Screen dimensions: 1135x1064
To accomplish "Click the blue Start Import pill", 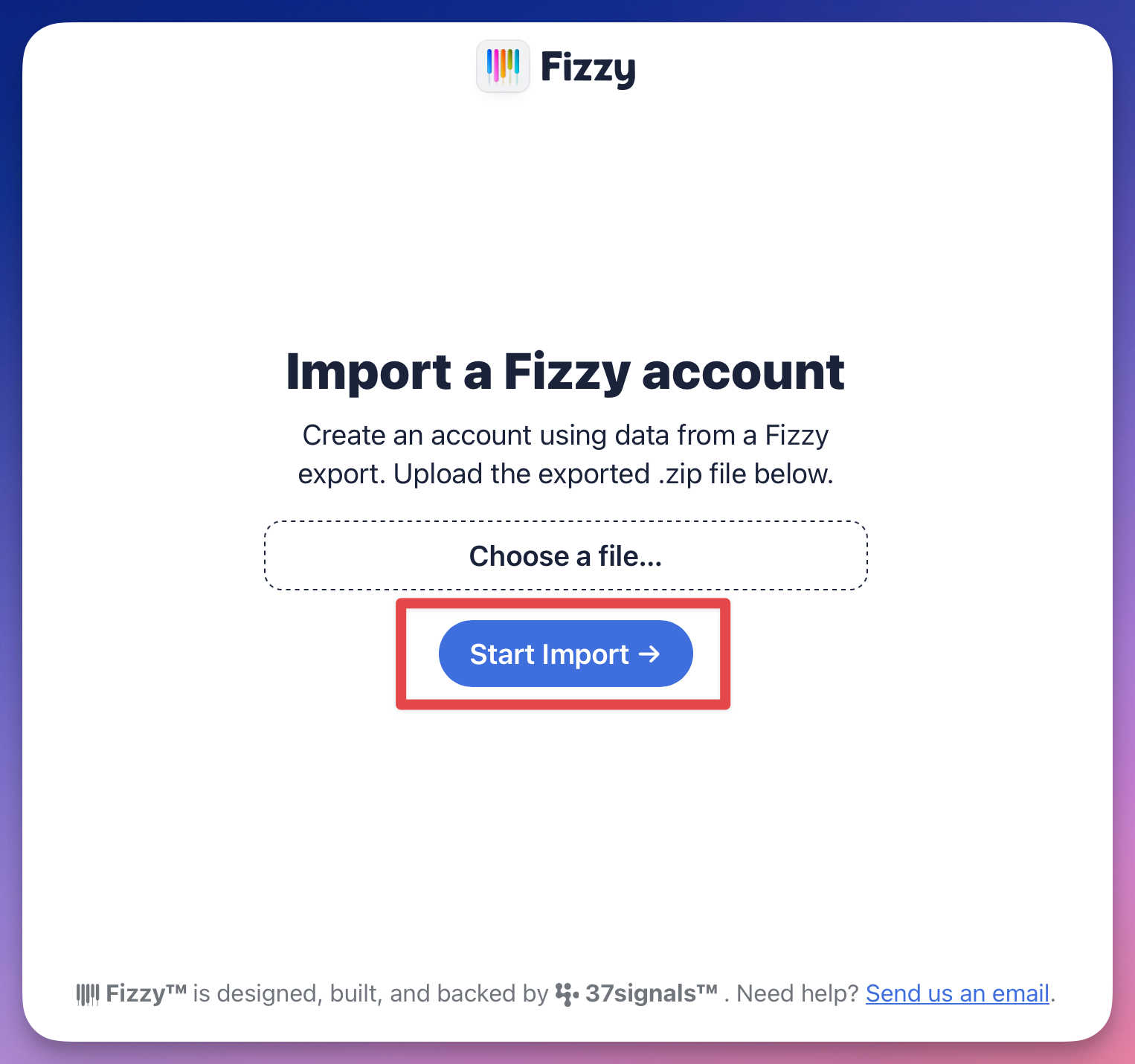I will tap(565, 654).
